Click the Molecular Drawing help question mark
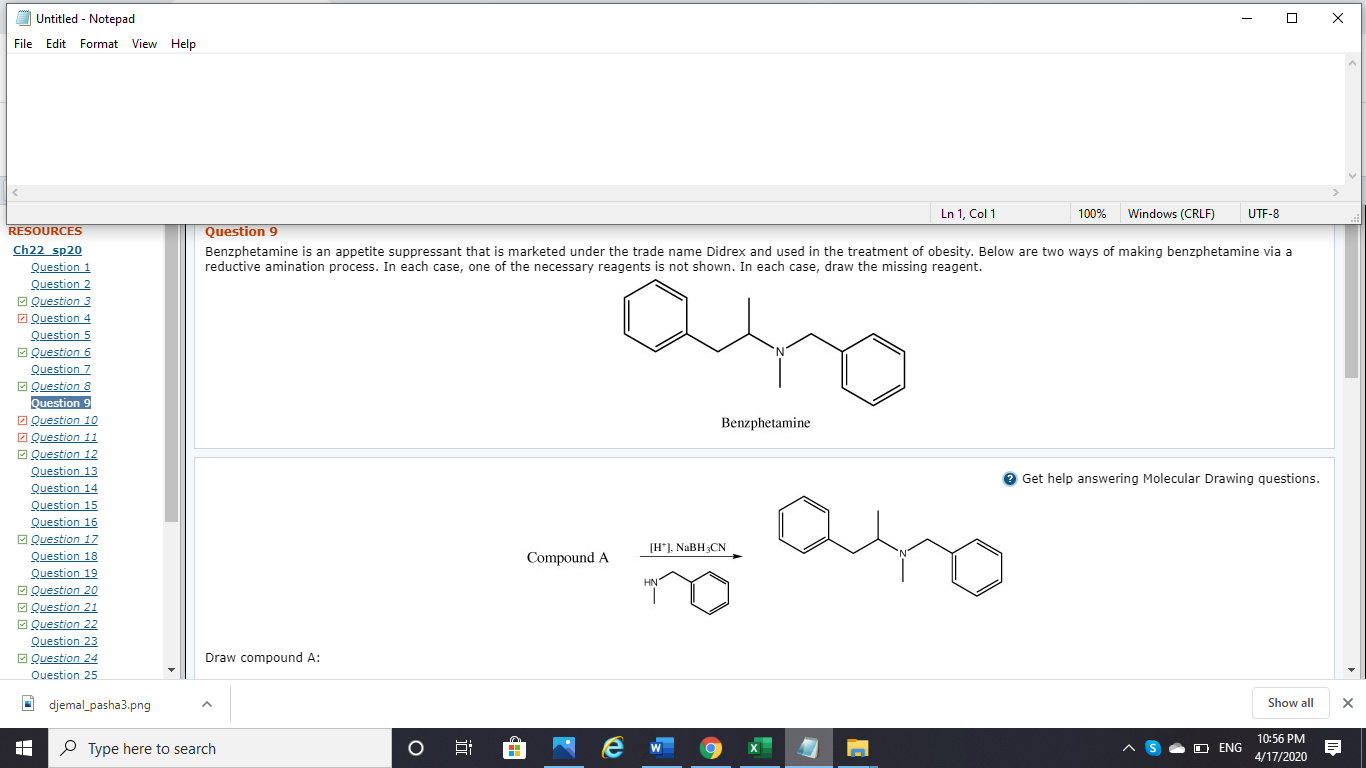The image size is (1366, 768). (1008, 478)
